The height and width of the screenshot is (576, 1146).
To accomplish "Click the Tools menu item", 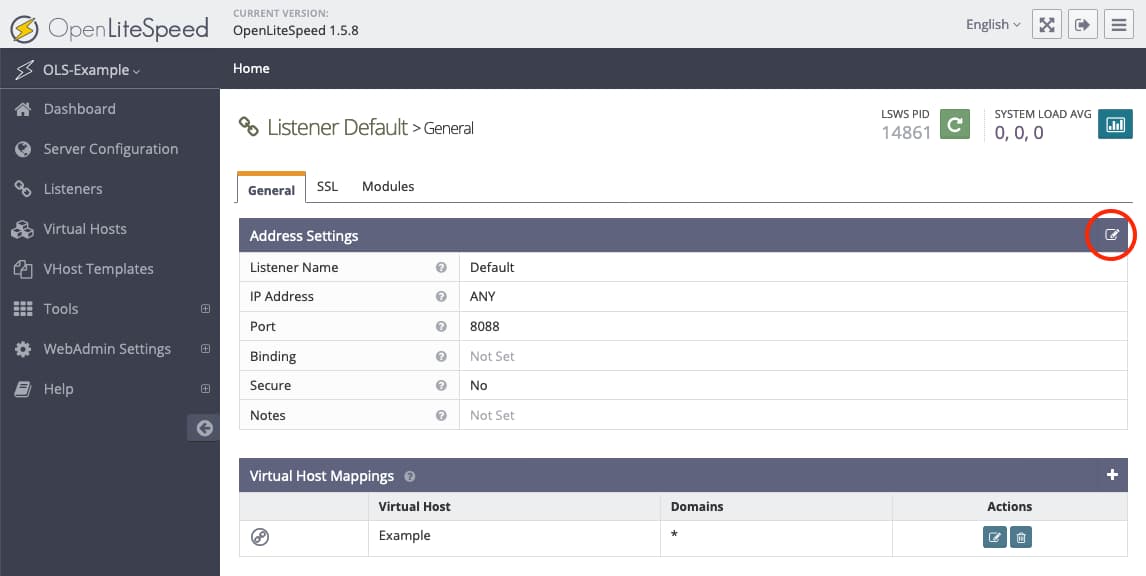I will [61, 308].
